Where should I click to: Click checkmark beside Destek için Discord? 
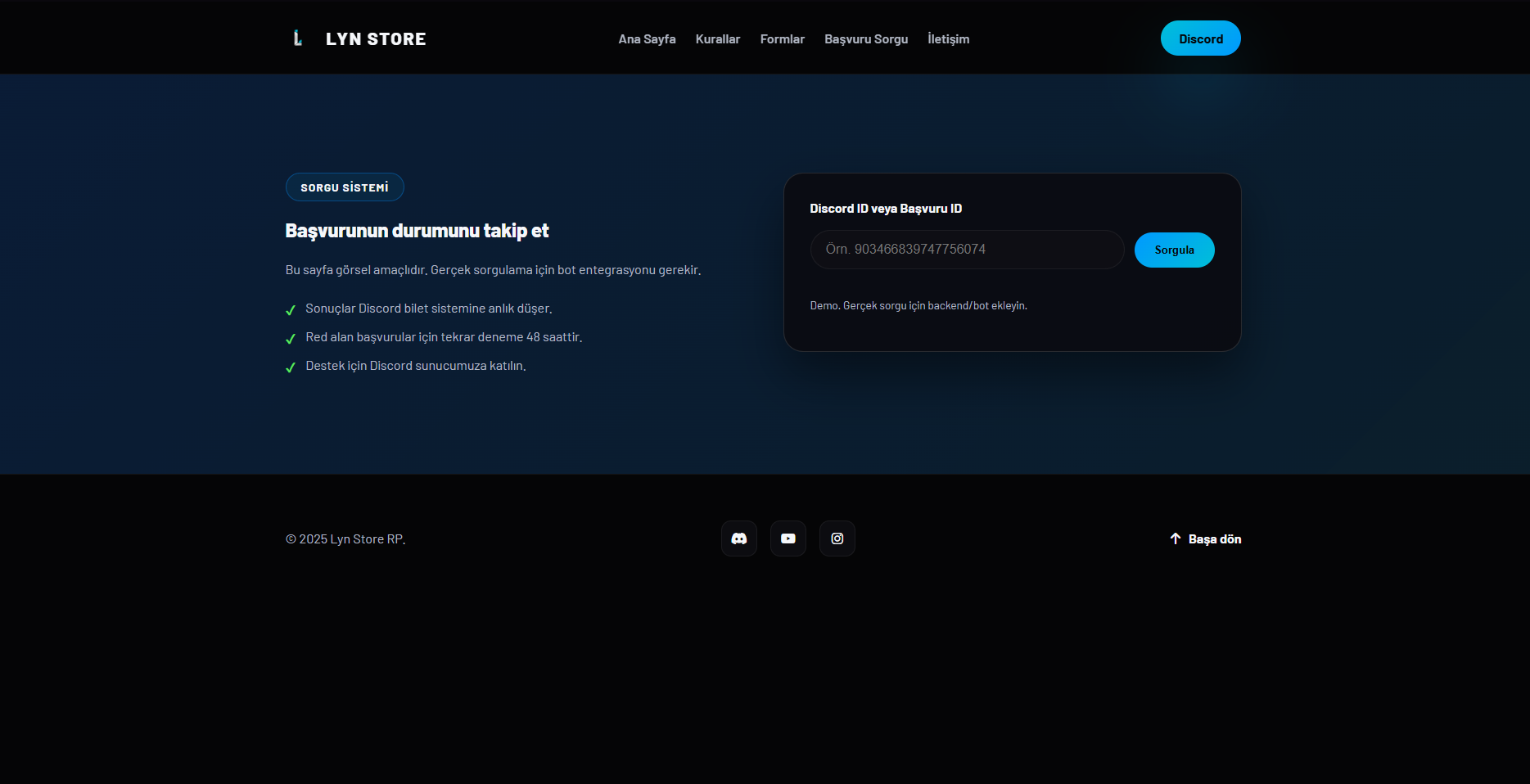click(x=291, y=367)
